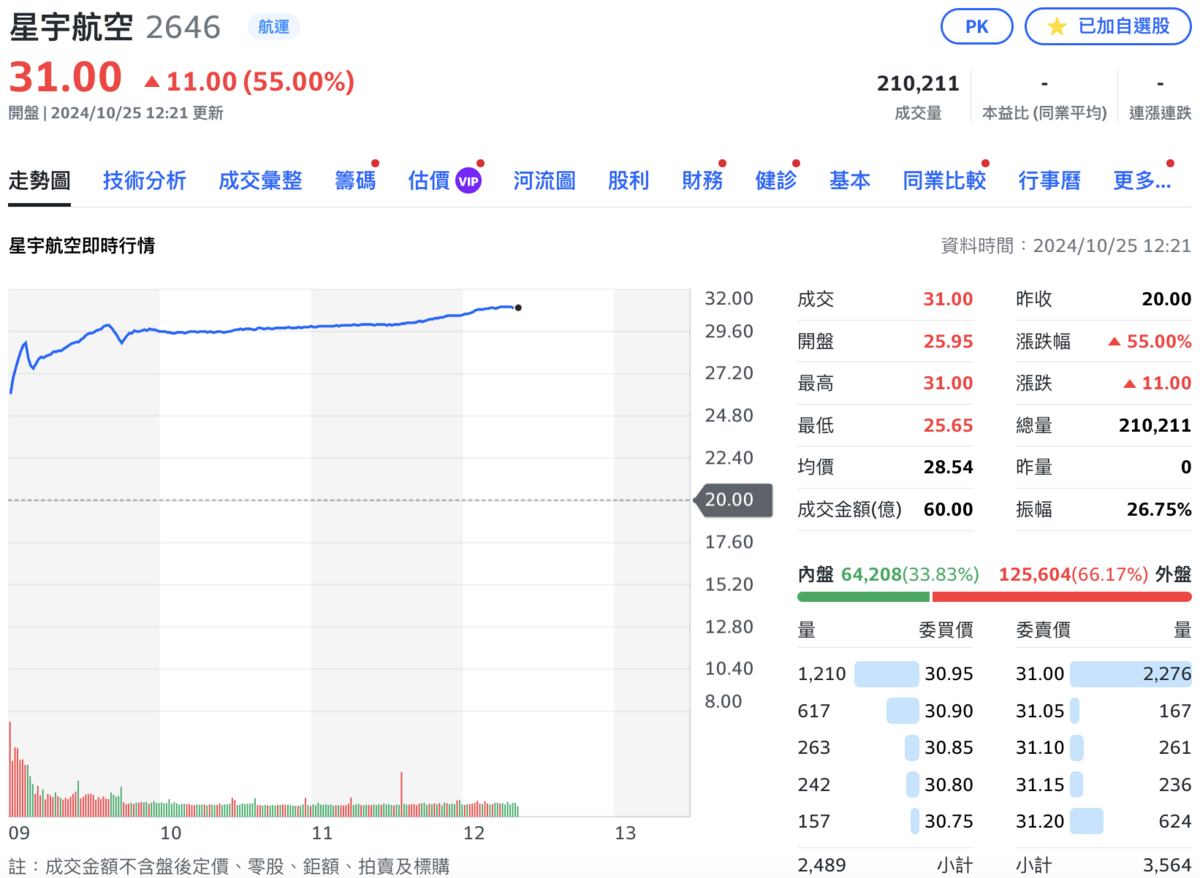Click the ask volume 2,276 bar

coord(1131,674)
